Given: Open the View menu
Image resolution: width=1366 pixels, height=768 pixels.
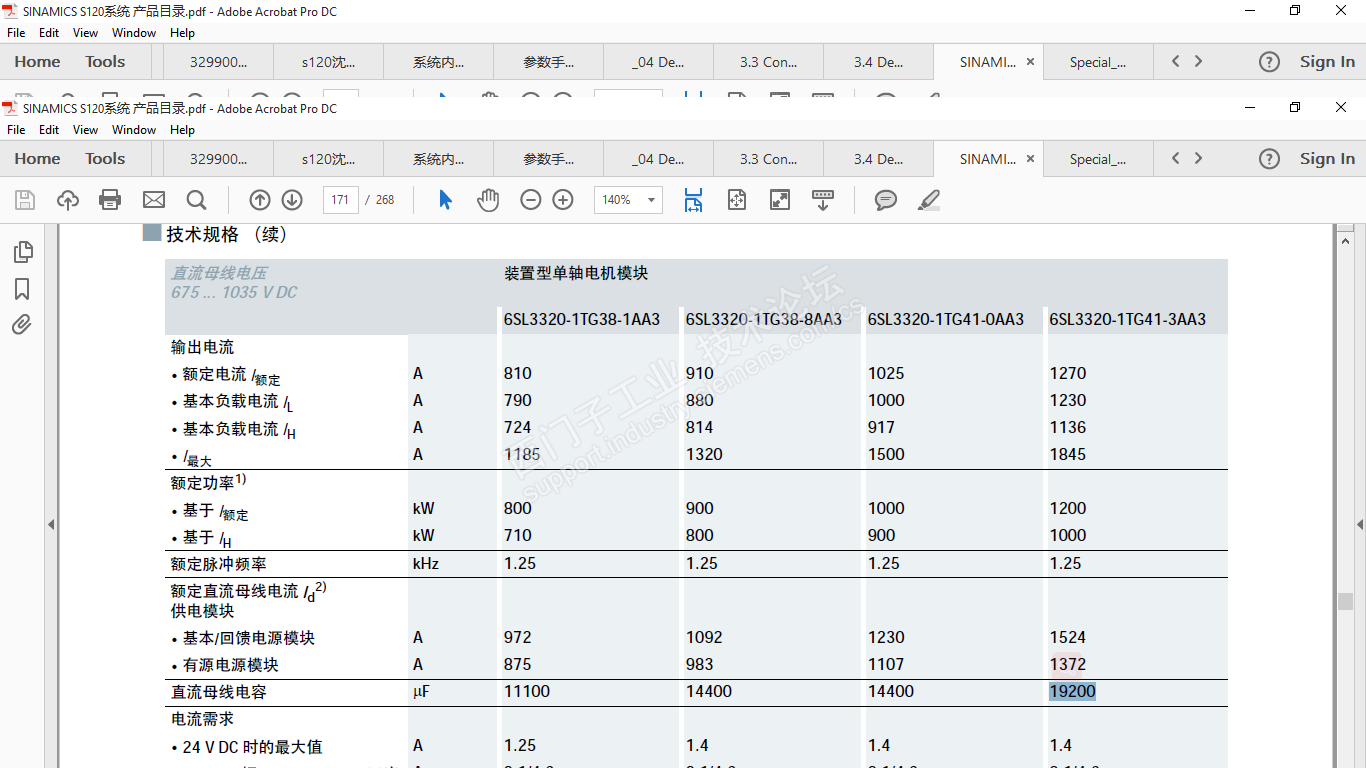Looking at the screenshot, I should pyautogui.click(x=85, y=130).
